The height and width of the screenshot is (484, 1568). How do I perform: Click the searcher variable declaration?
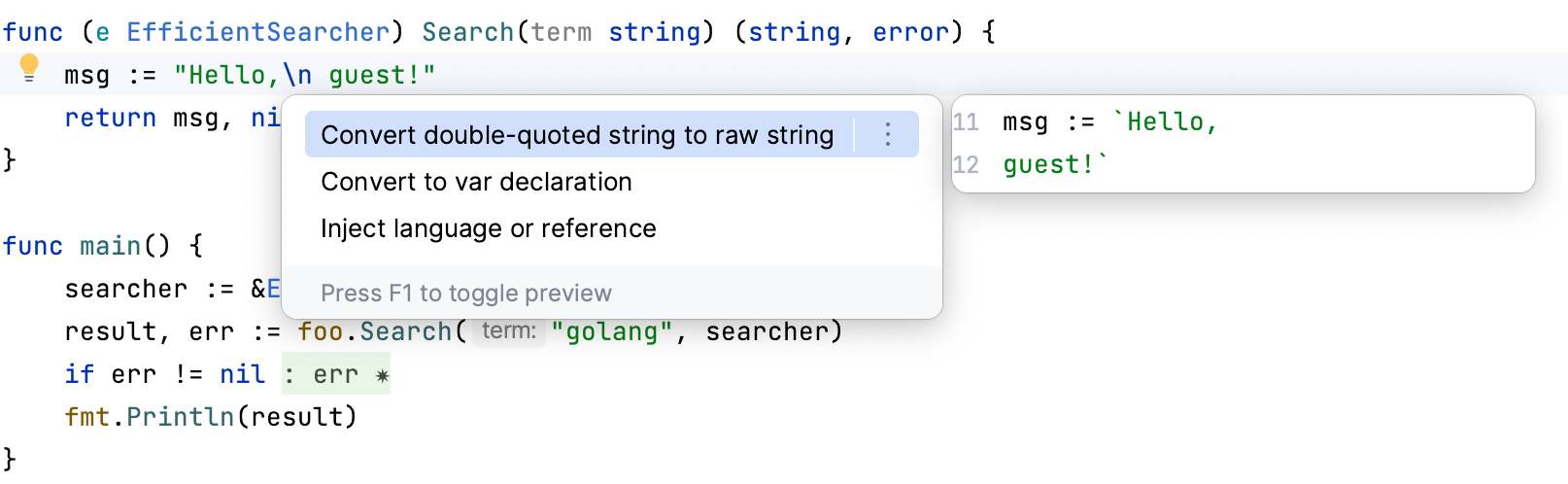[x=125, y=289]
